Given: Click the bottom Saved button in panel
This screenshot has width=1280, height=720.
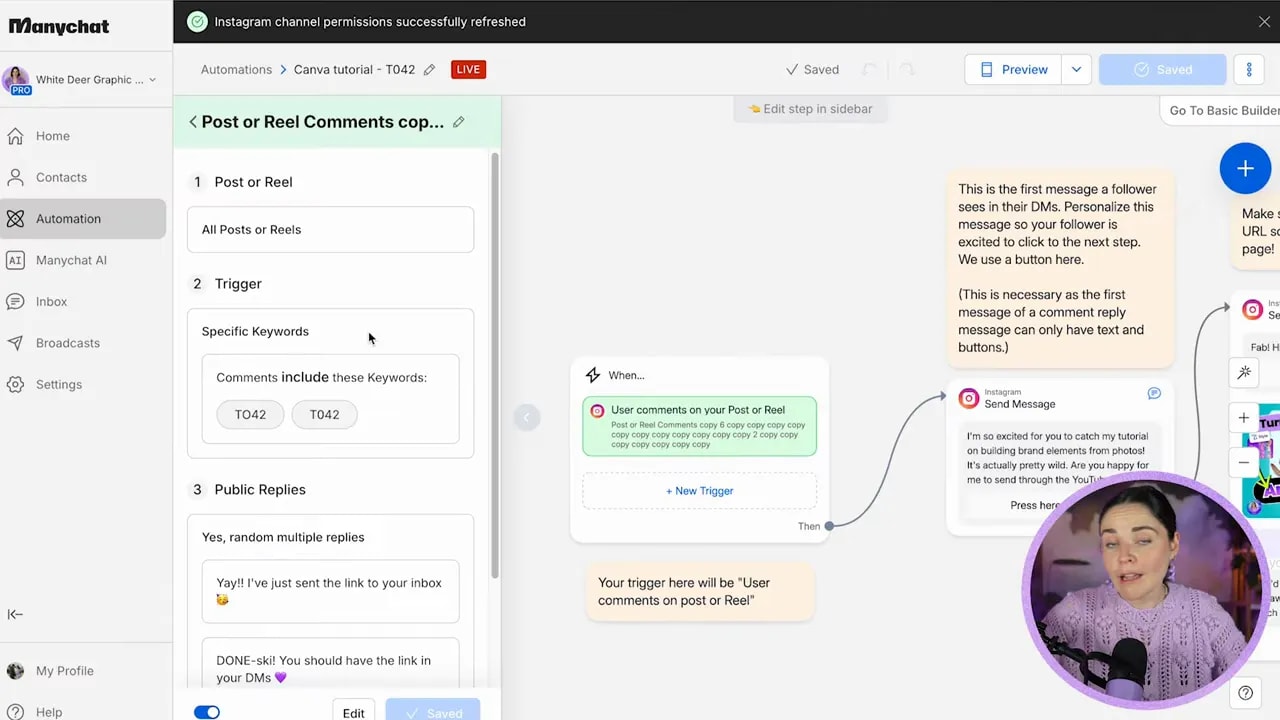Looking at the screenshot, I should 433,712.
